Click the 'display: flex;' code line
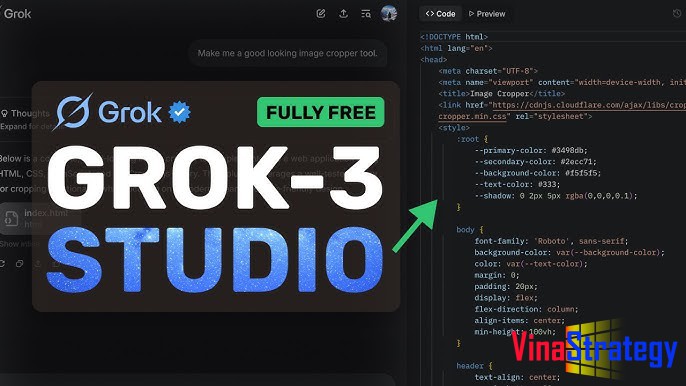The image size is (686, 386). (506, 298)
